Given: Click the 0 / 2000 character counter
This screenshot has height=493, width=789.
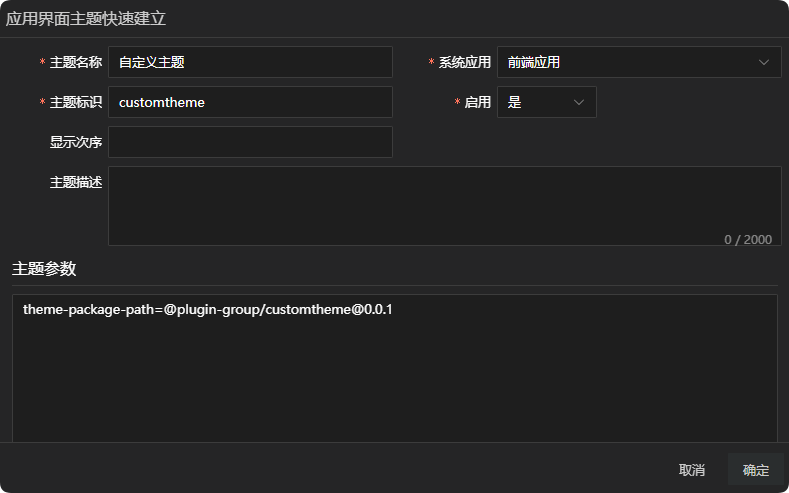Looking at the screenshot, I should (x=748, y=239).
